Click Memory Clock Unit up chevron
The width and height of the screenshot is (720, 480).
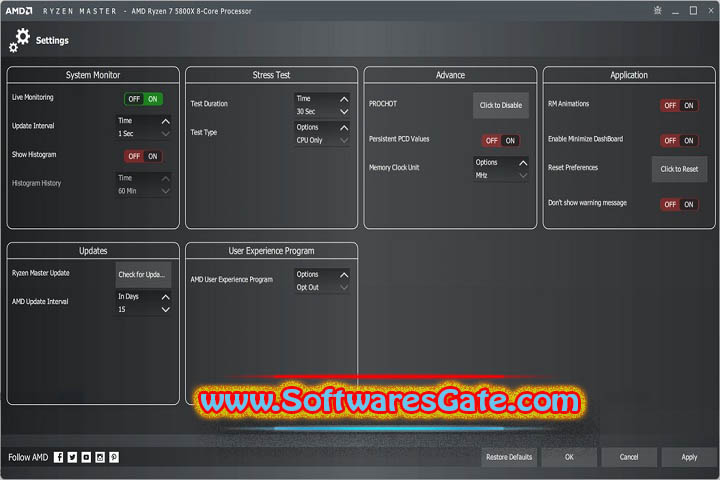523,163
